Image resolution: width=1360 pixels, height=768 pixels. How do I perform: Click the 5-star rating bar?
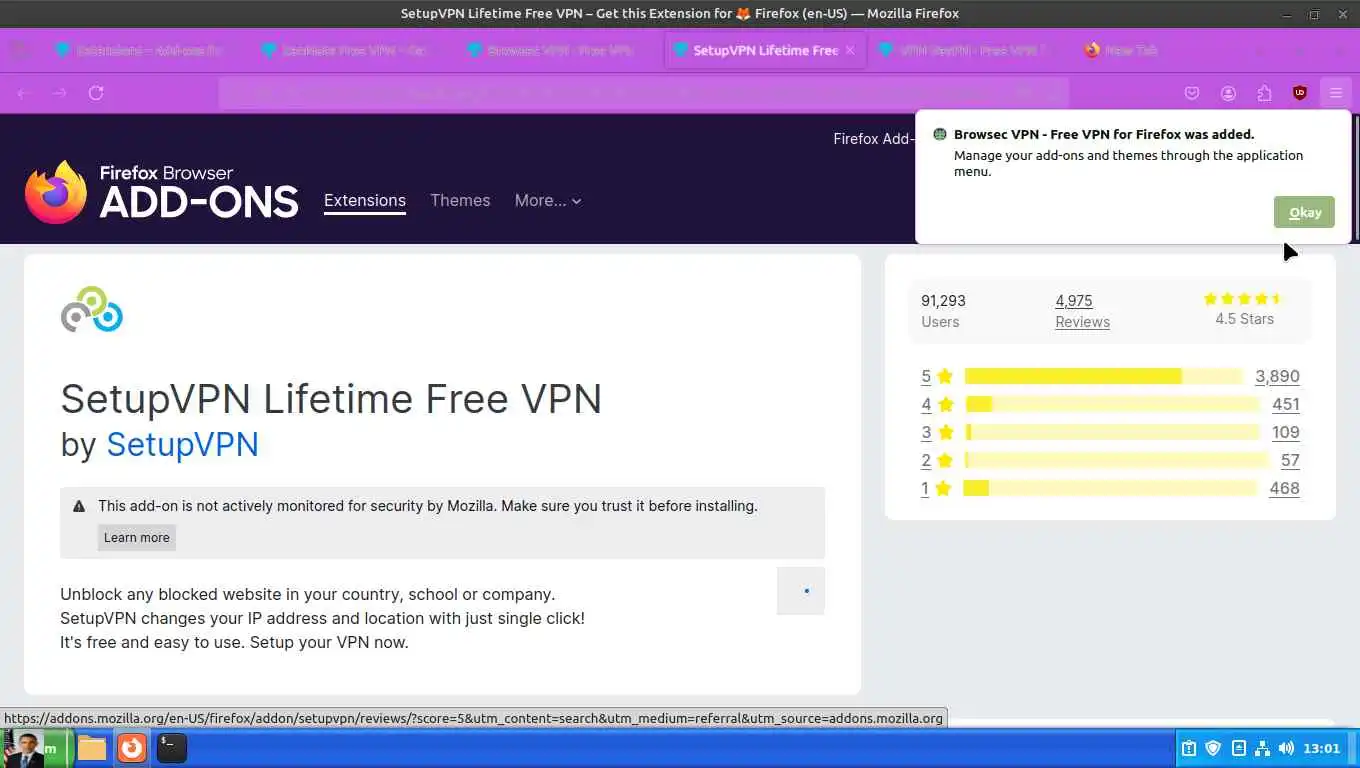(x=1103, y=376)
